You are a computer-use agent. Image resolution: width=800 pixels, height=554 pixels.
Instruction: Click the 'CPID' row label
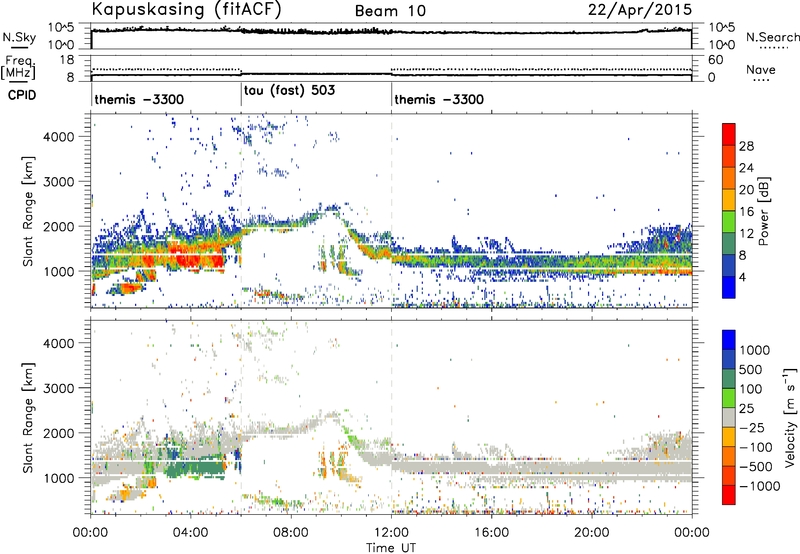pyautogui.click(x=22, y=95)
